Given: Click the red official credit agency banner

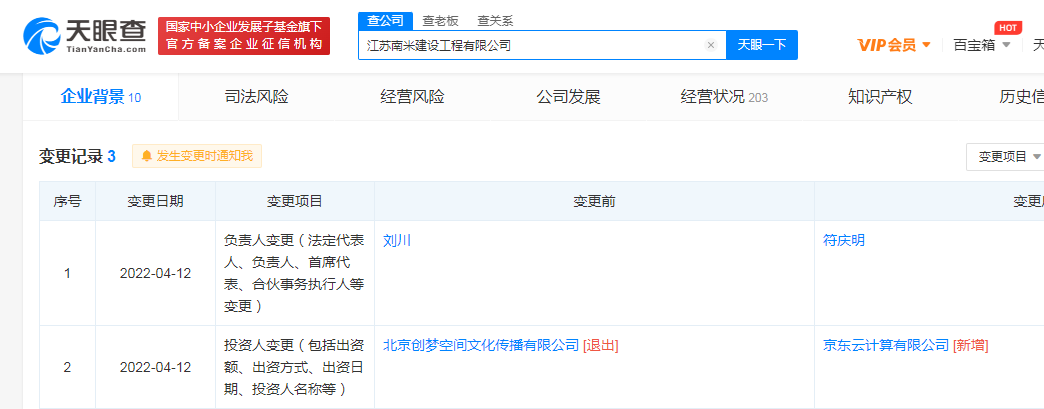Looking at the screenshot, I should coord(244,36).
